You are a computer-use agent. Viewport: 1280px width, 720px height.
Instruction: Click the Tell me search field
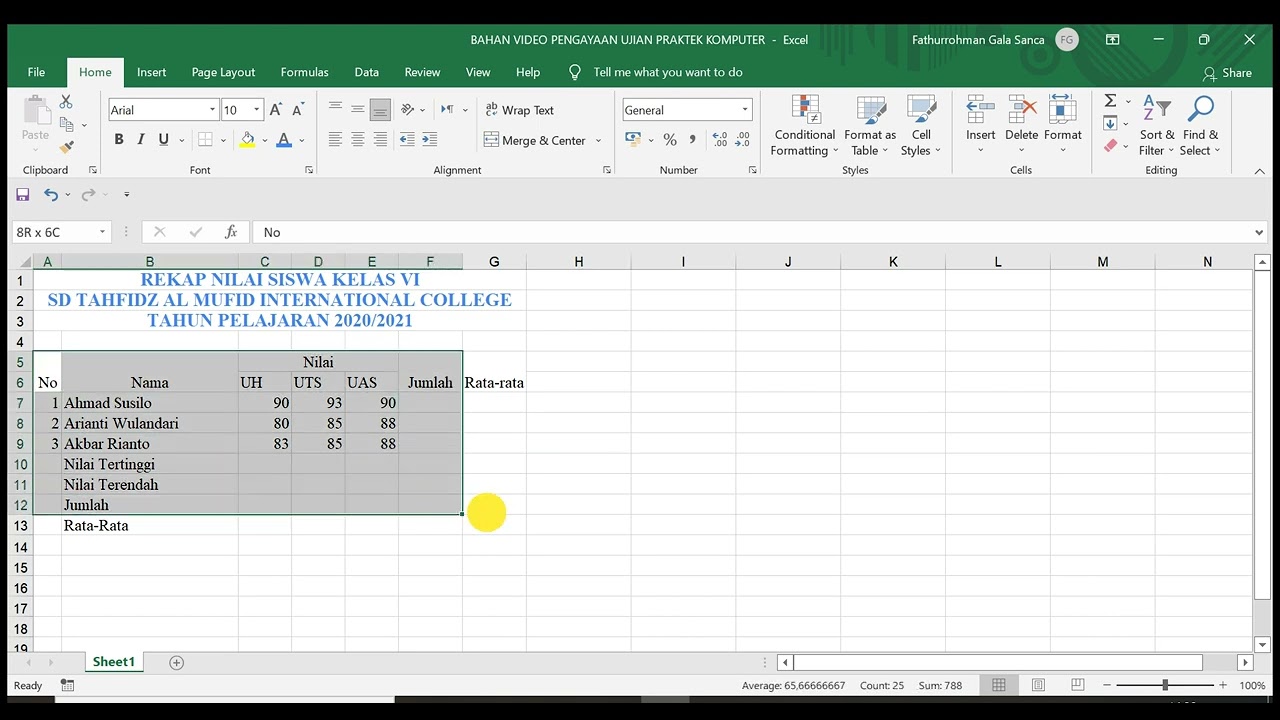[x=667, y=72]
